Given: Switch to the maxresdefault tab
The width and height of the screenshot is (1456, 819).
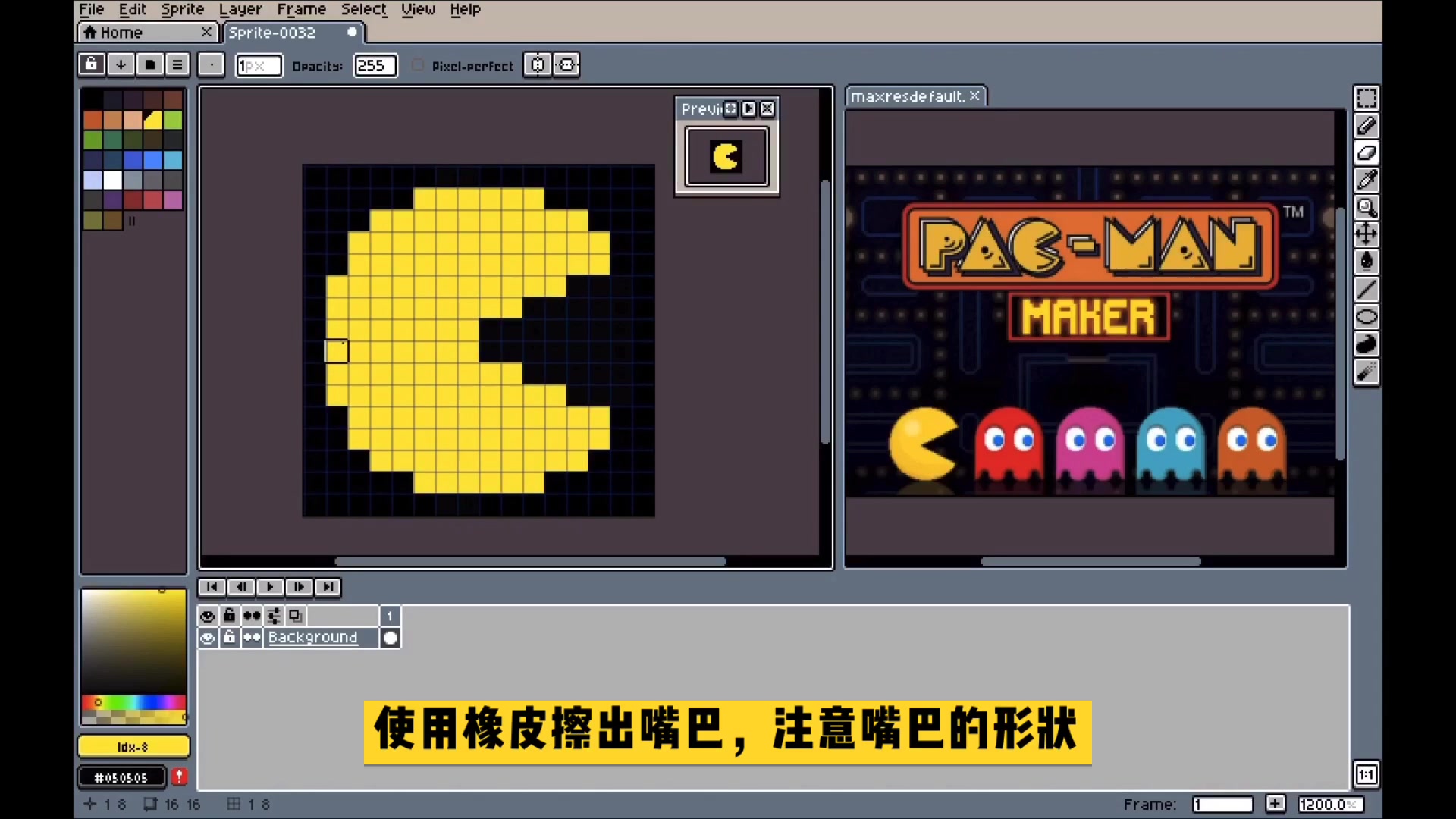Looking at the screenshot, I should coord(915,96).
